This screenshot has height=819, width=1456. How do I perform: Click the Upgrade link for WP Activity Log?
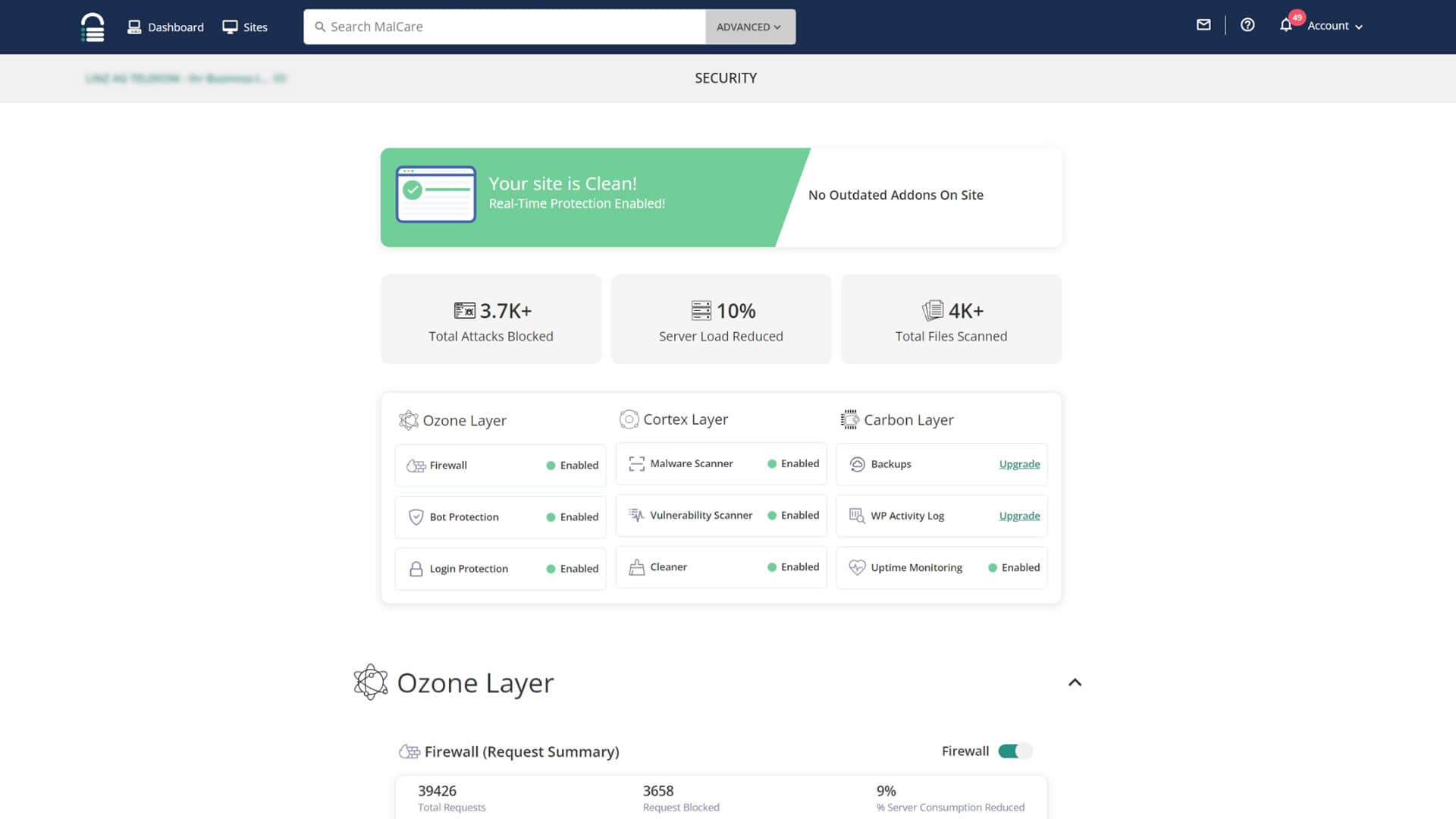[x=1019, y=516]
